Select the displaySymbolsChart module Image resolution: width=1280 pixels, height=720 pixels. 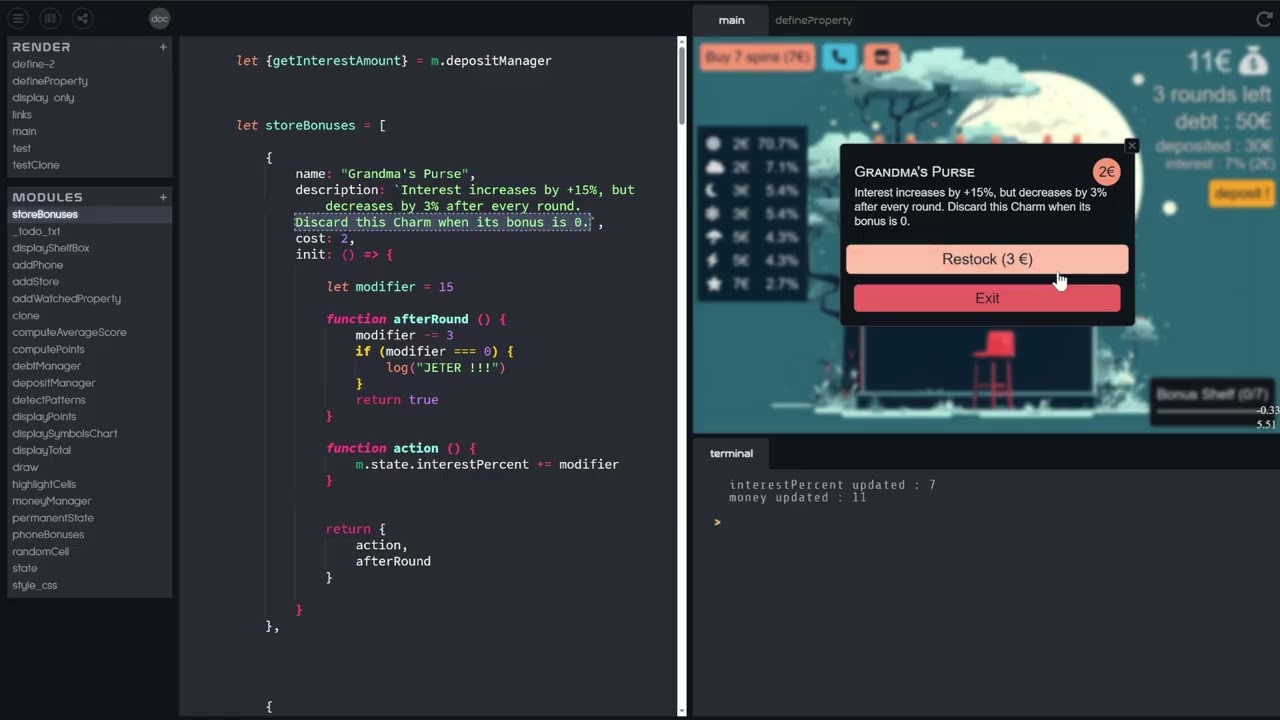[x=65, y=433]
